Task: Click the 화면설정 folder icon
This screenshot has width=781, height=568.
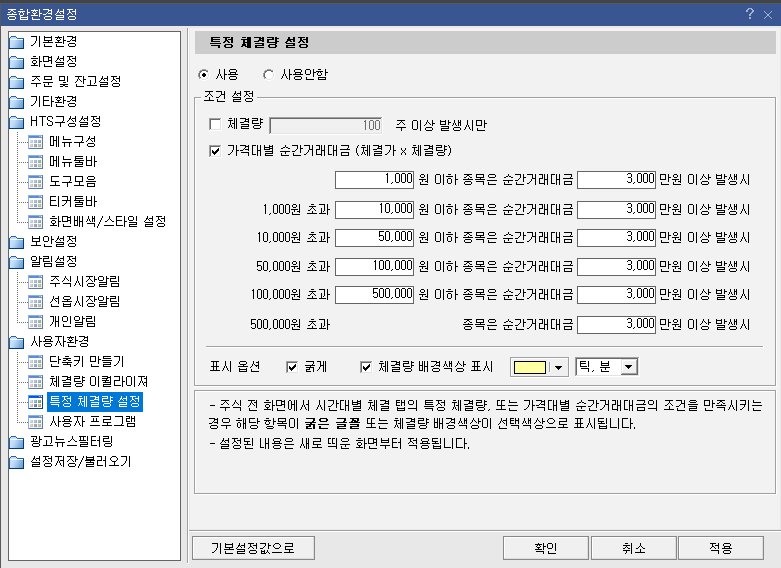Action: [x=16, y=62]
